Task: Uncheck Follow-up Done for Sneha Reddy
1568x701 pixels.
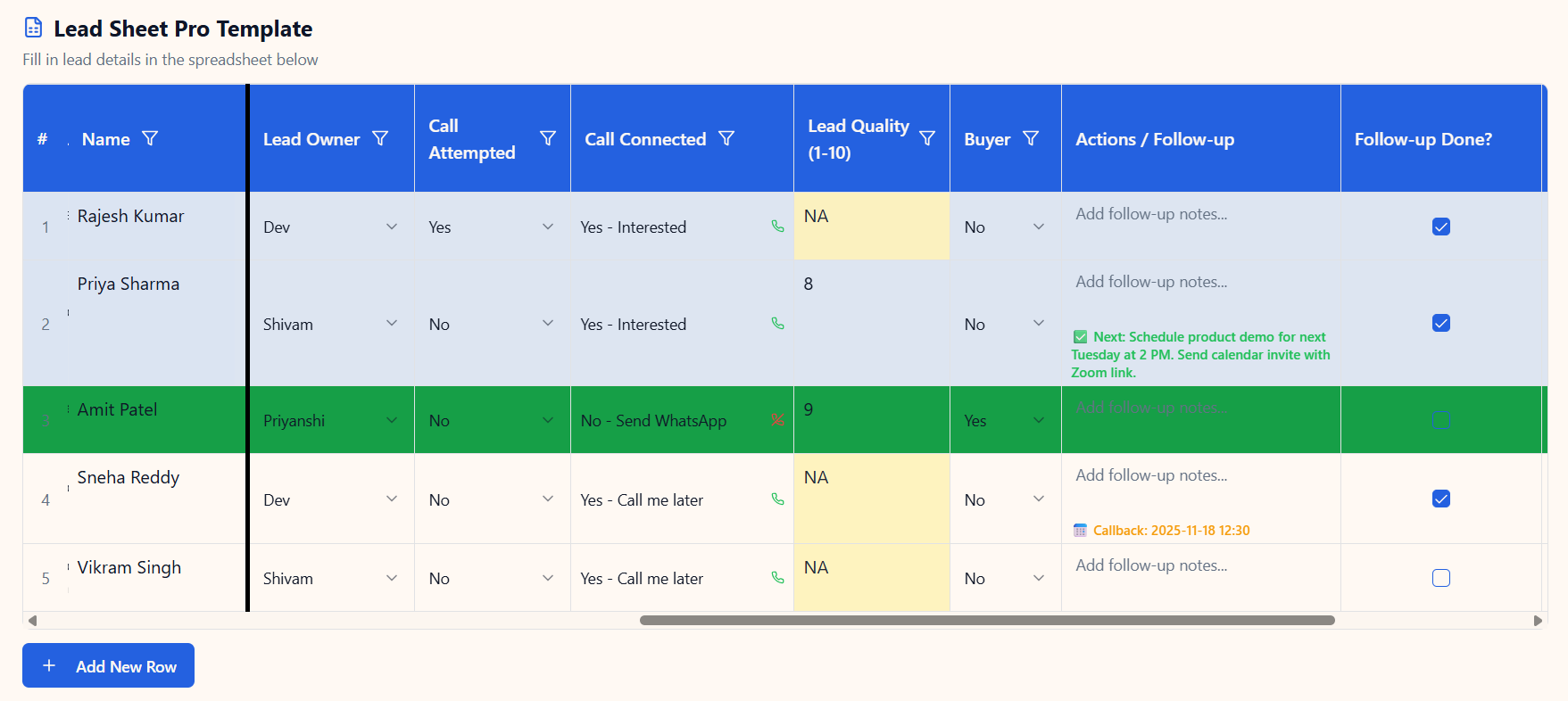Action: coord(1441,499)
